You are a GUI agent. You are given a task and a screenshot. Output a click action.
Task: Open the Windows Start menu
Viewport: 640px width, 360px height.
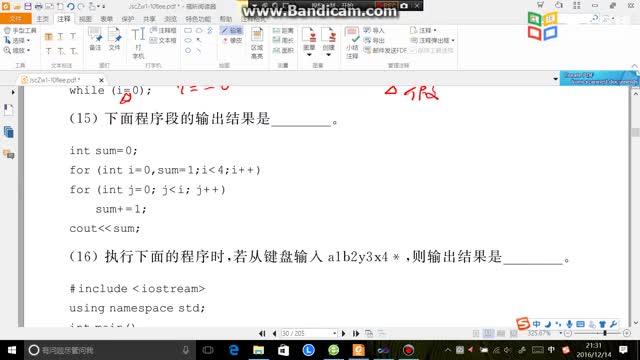click(12, 350)
